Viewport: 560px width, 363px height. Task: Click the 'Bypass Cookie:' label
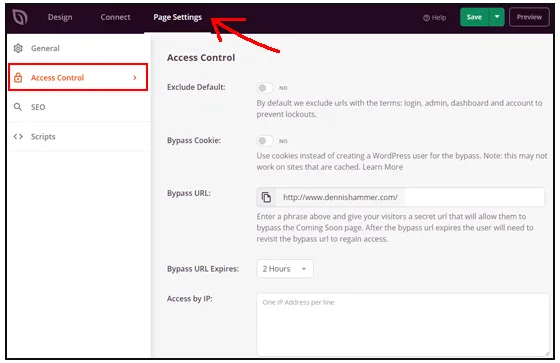[194, 140]
